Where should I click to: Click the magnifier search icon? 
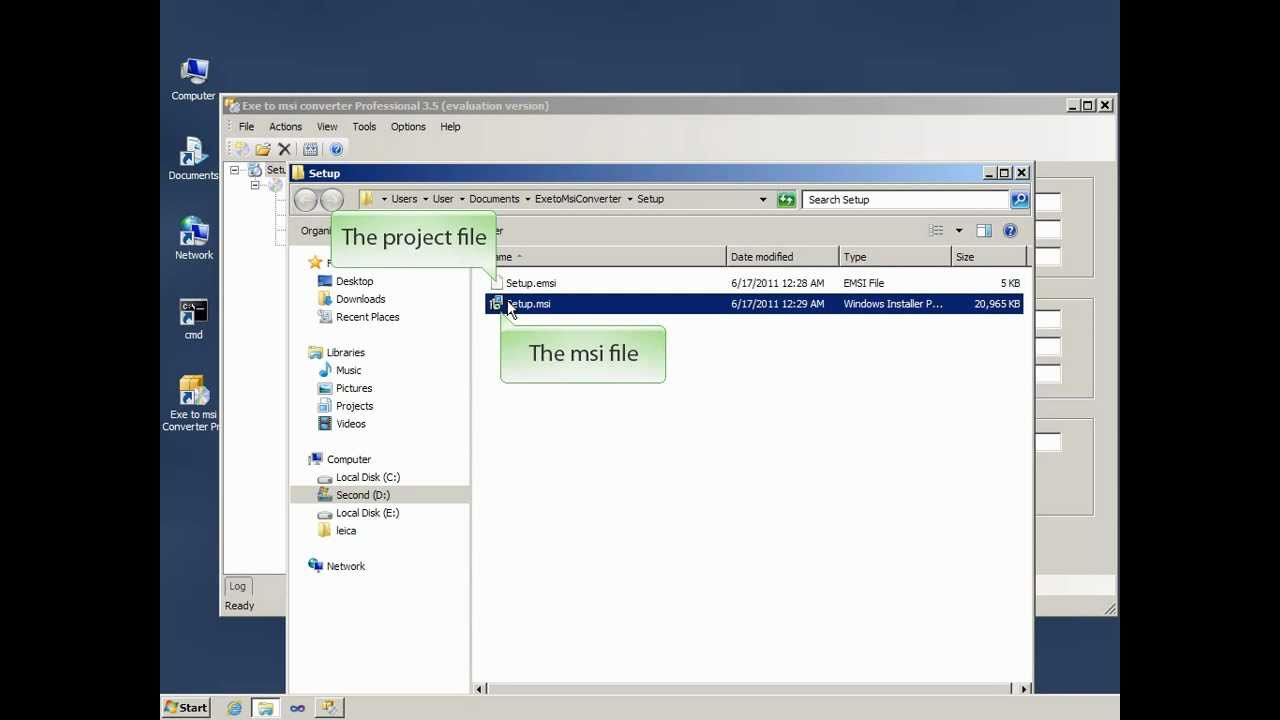point(1019,200)
